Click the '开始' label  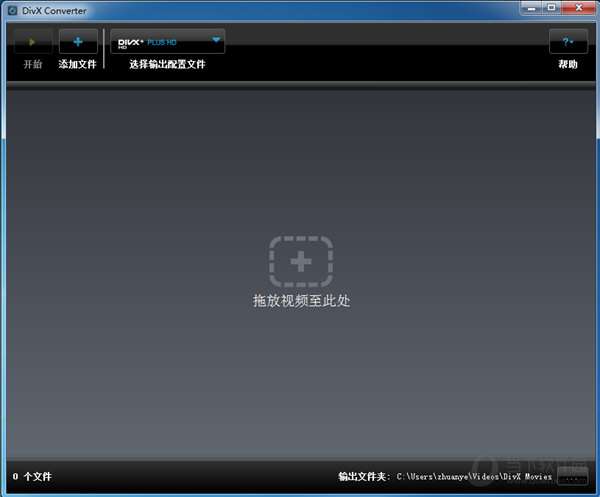click(33, 64)
